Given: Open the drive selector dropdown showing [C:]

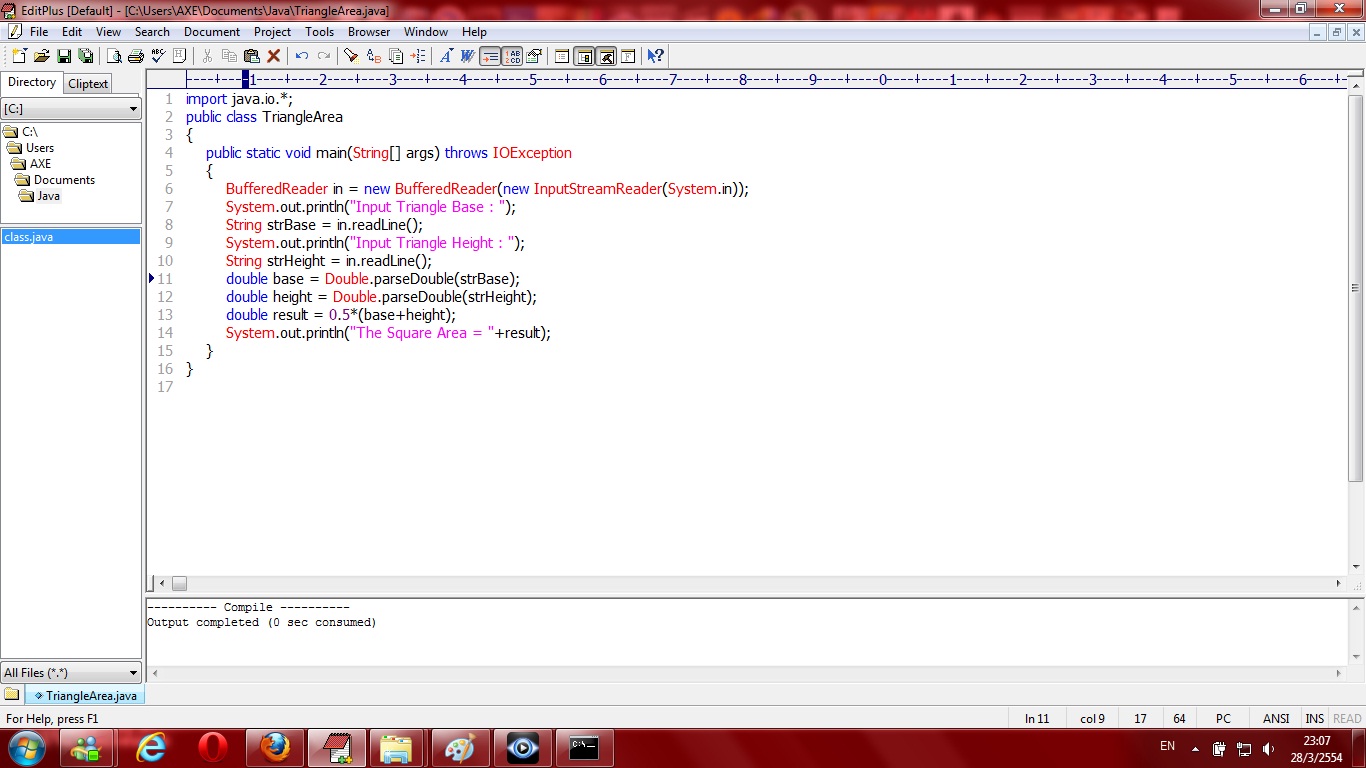Looking at the screenshot, I should tap(135, 107).
